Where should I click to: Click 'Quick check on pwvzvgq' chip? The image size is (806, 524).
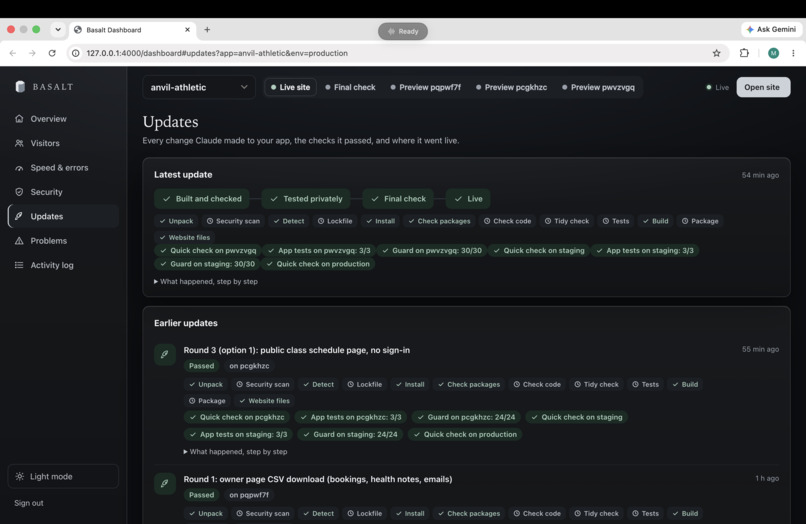(208, 250)
